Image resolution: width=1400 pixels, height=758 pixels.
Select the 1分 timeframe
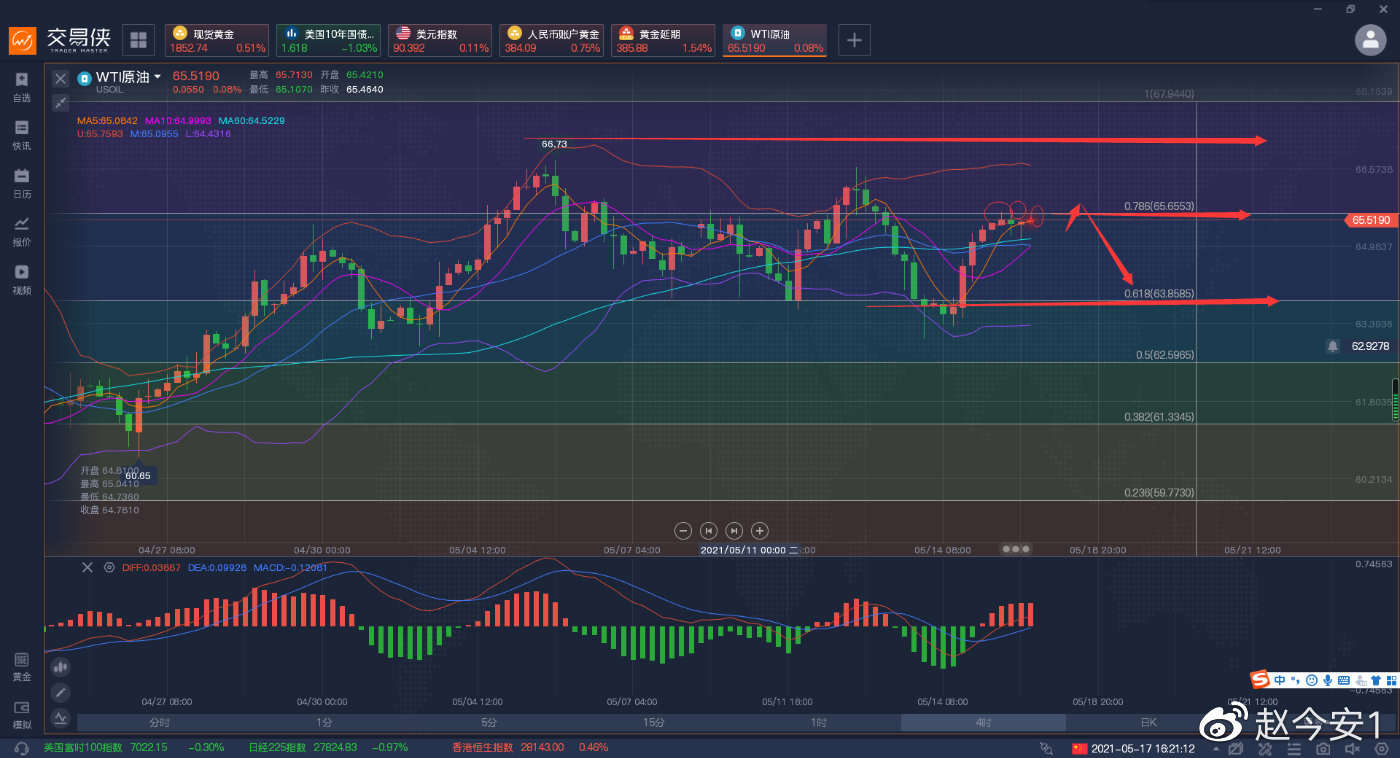click(x=324, y=723)
